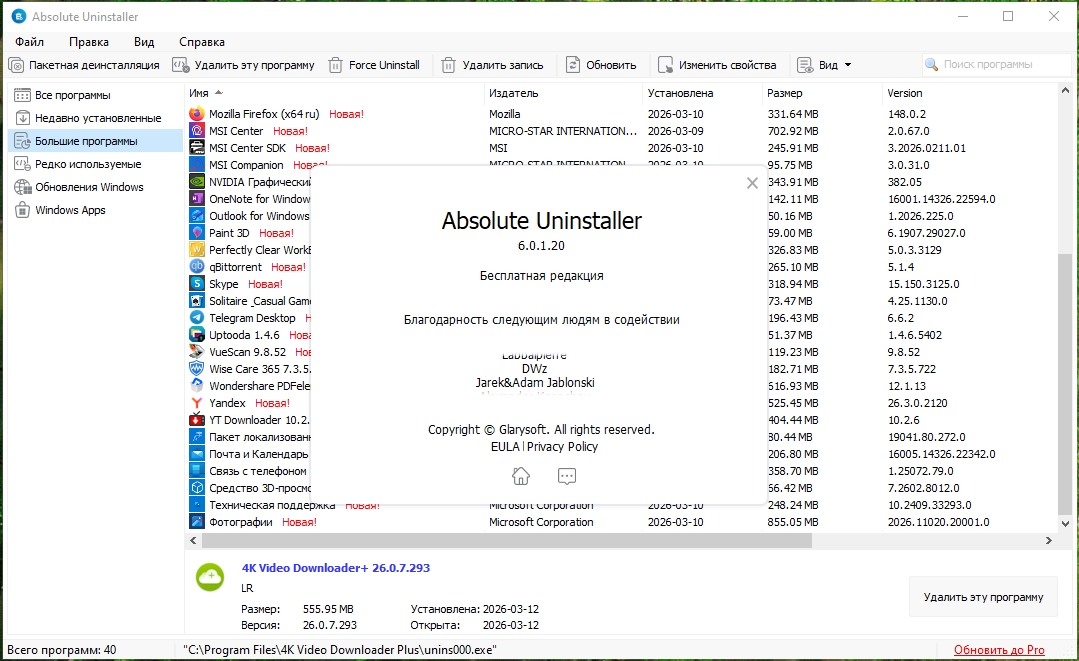Open the Справка menu

[202, 42]
